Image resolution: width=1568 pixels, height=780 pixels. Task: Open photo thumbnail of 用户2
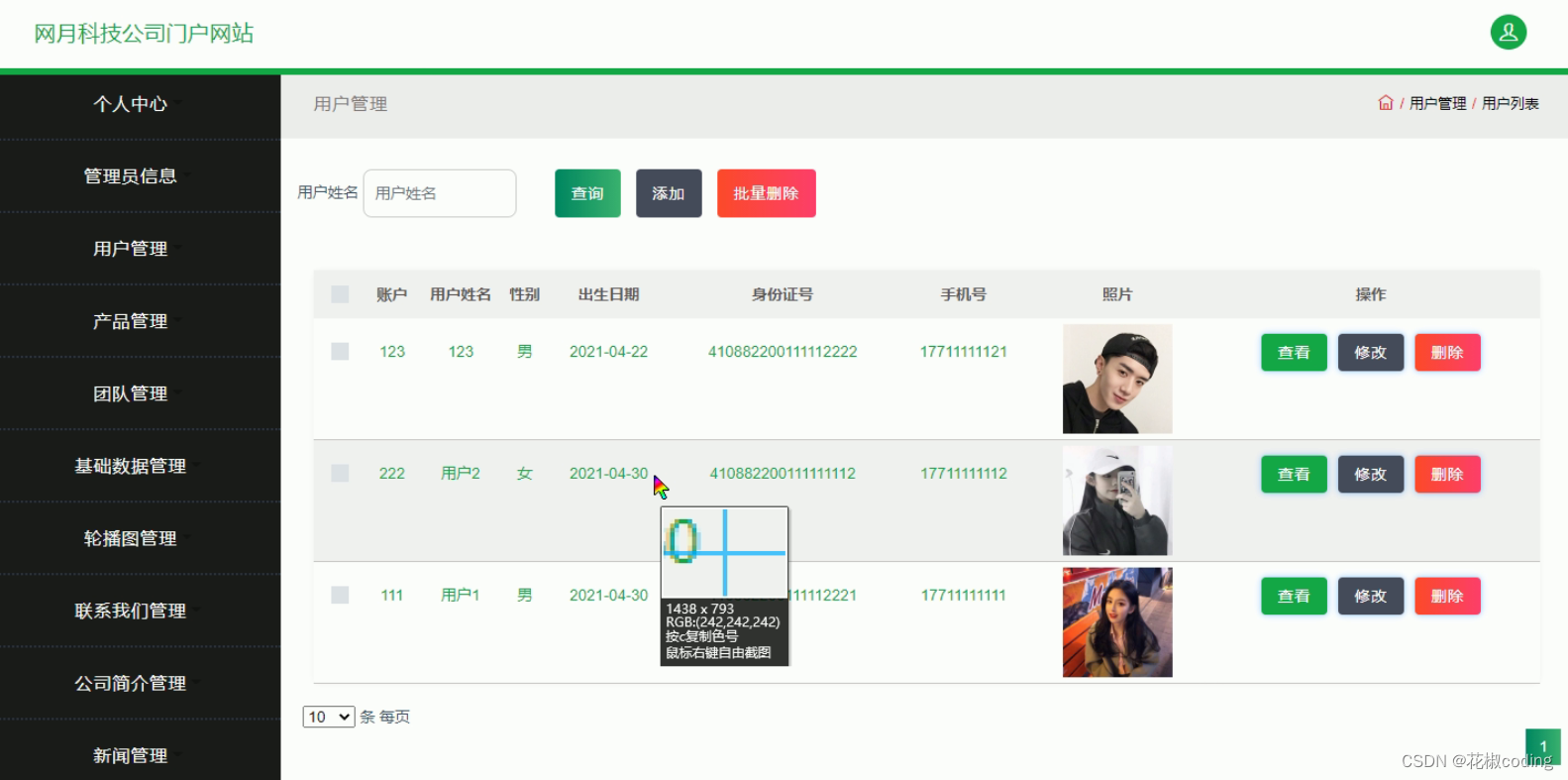tap(1117, 501)
